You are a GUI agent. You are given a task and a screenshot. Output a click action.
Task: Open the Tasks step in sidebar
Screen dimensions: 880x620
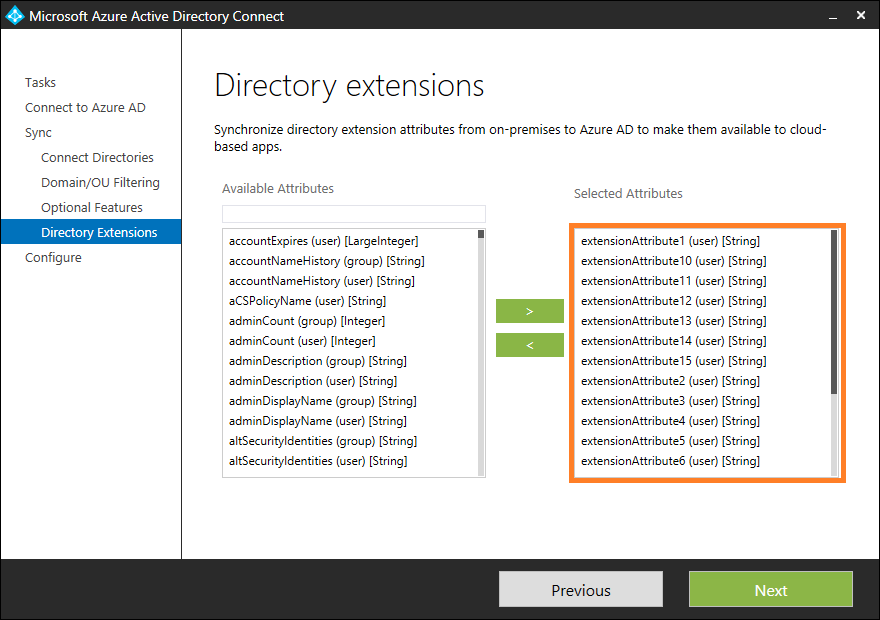click(41, 83)
